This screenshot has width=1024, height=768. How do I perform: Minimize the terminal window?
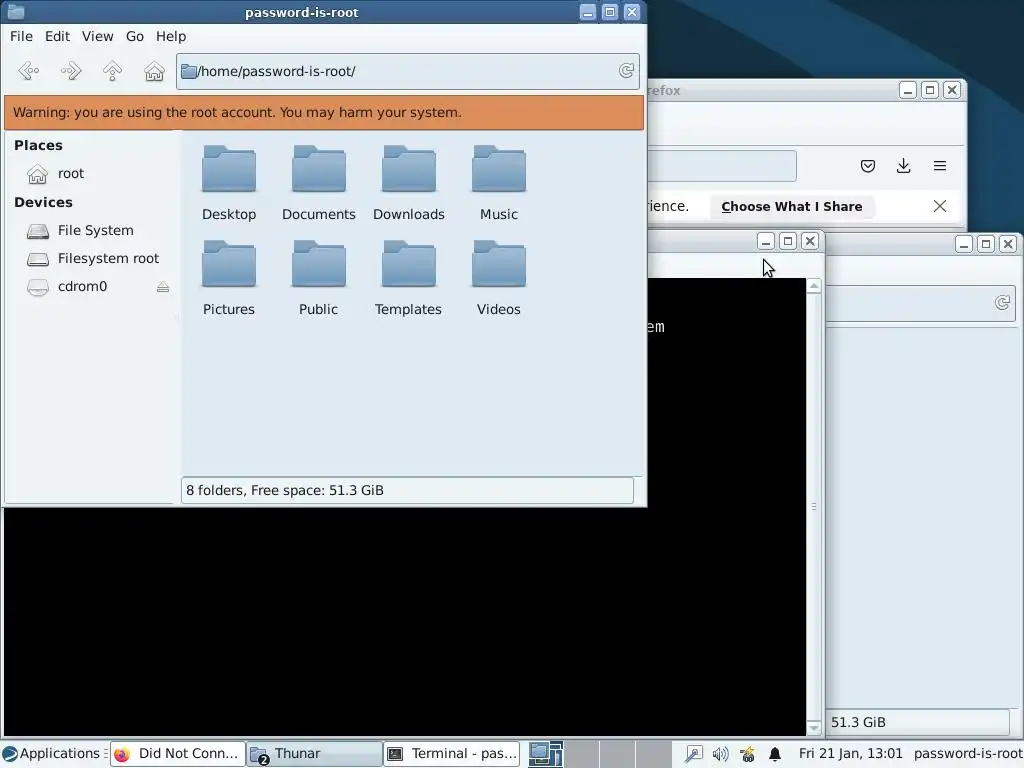click(x=766, y=242)
